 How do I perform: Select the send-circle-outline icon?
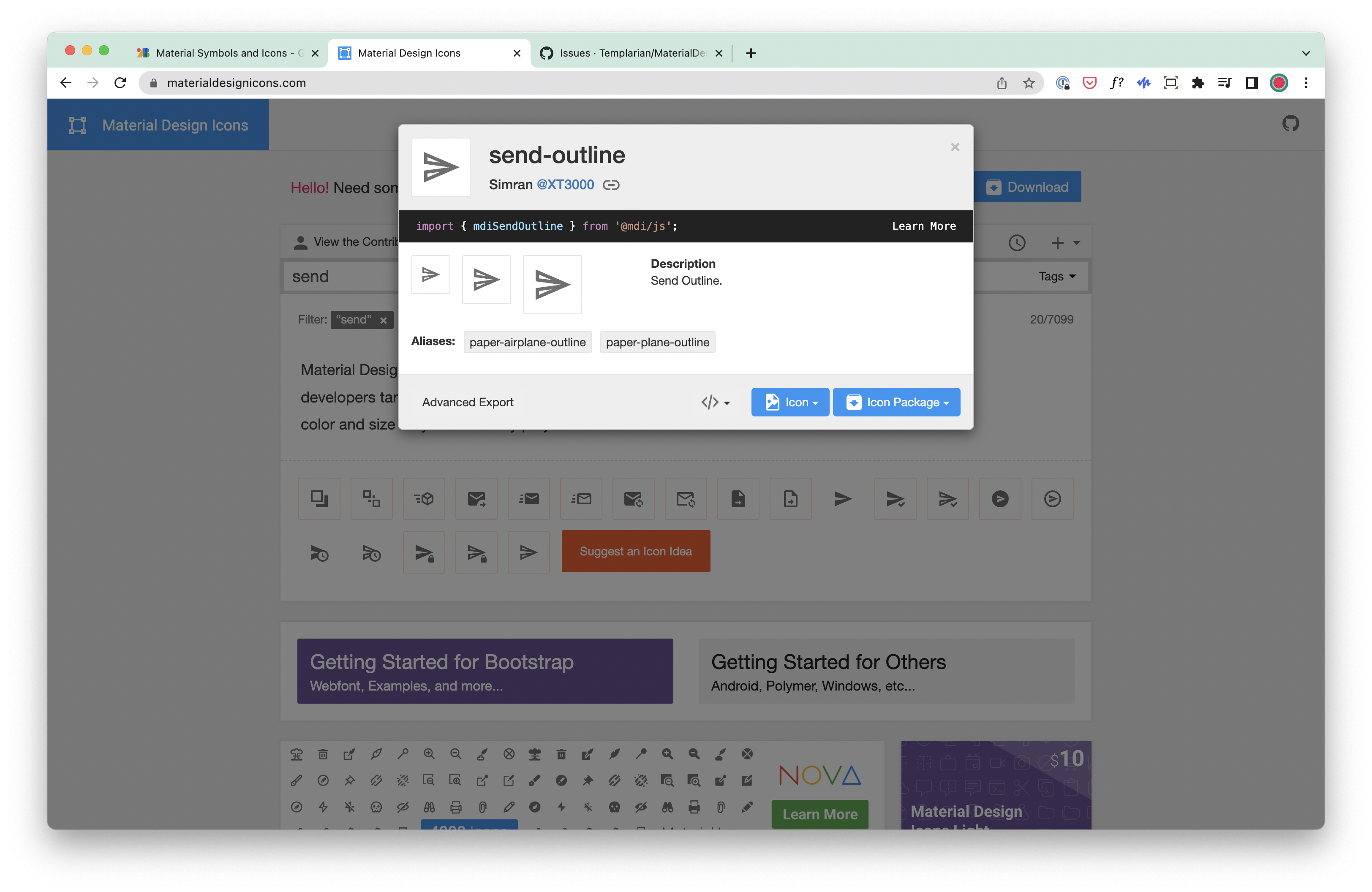[x=1053, y=498]
